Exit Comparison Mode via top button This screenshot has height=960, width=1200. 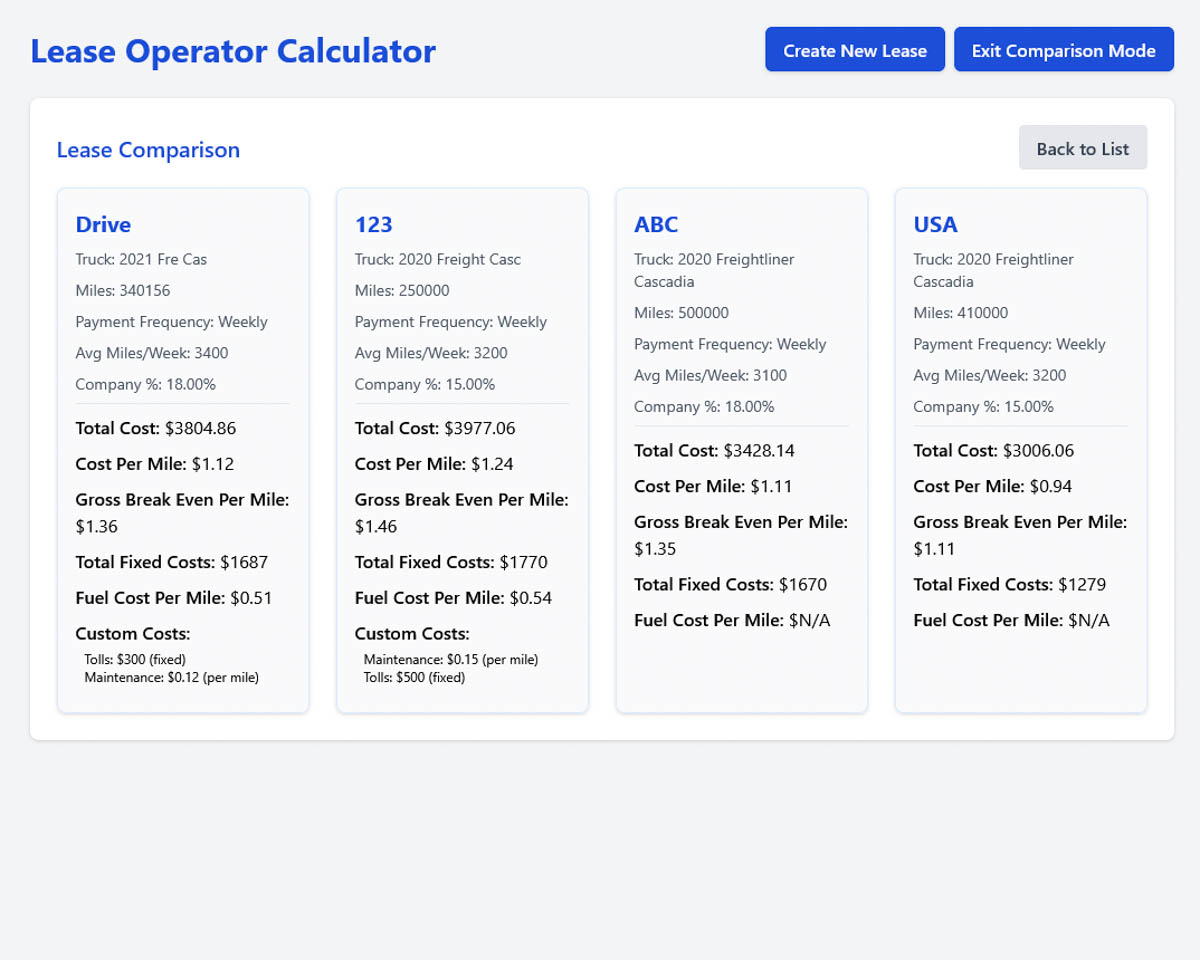click(1064, 50)
